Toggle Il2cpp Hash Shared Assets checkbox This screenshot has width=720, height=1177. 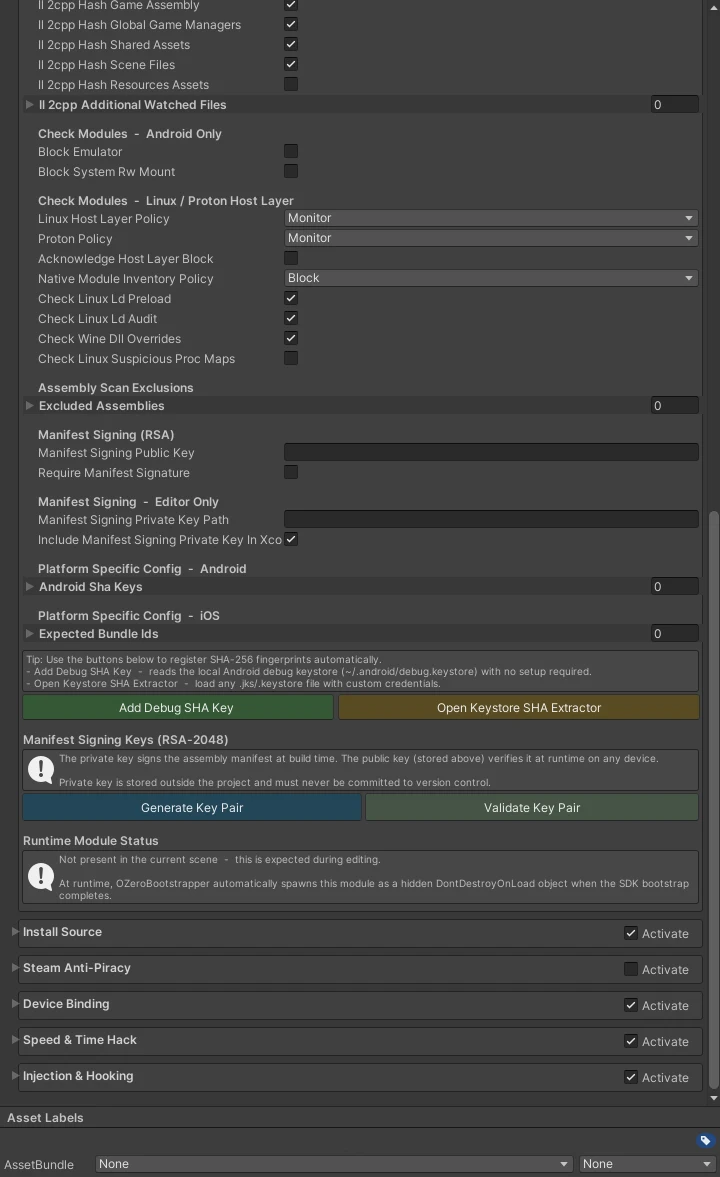click(291, 44)
